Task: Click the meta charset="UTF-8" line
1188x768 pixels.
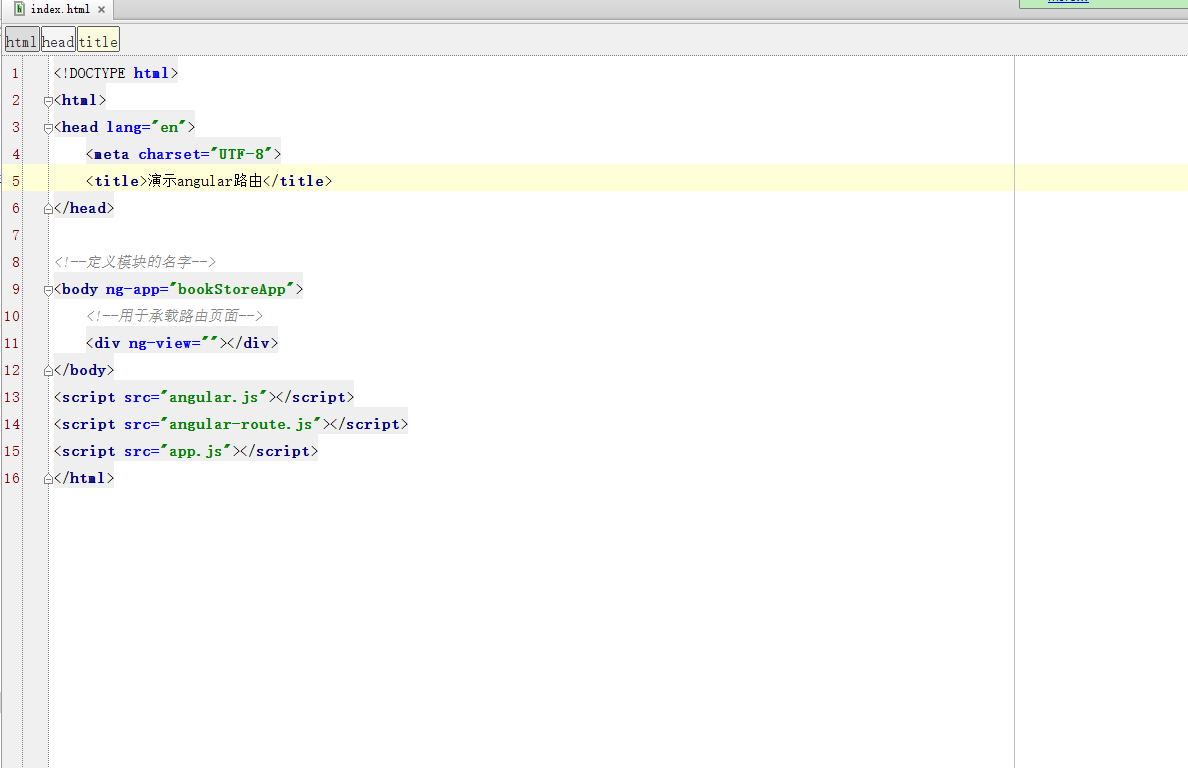Action: click(x=183, y=155)
